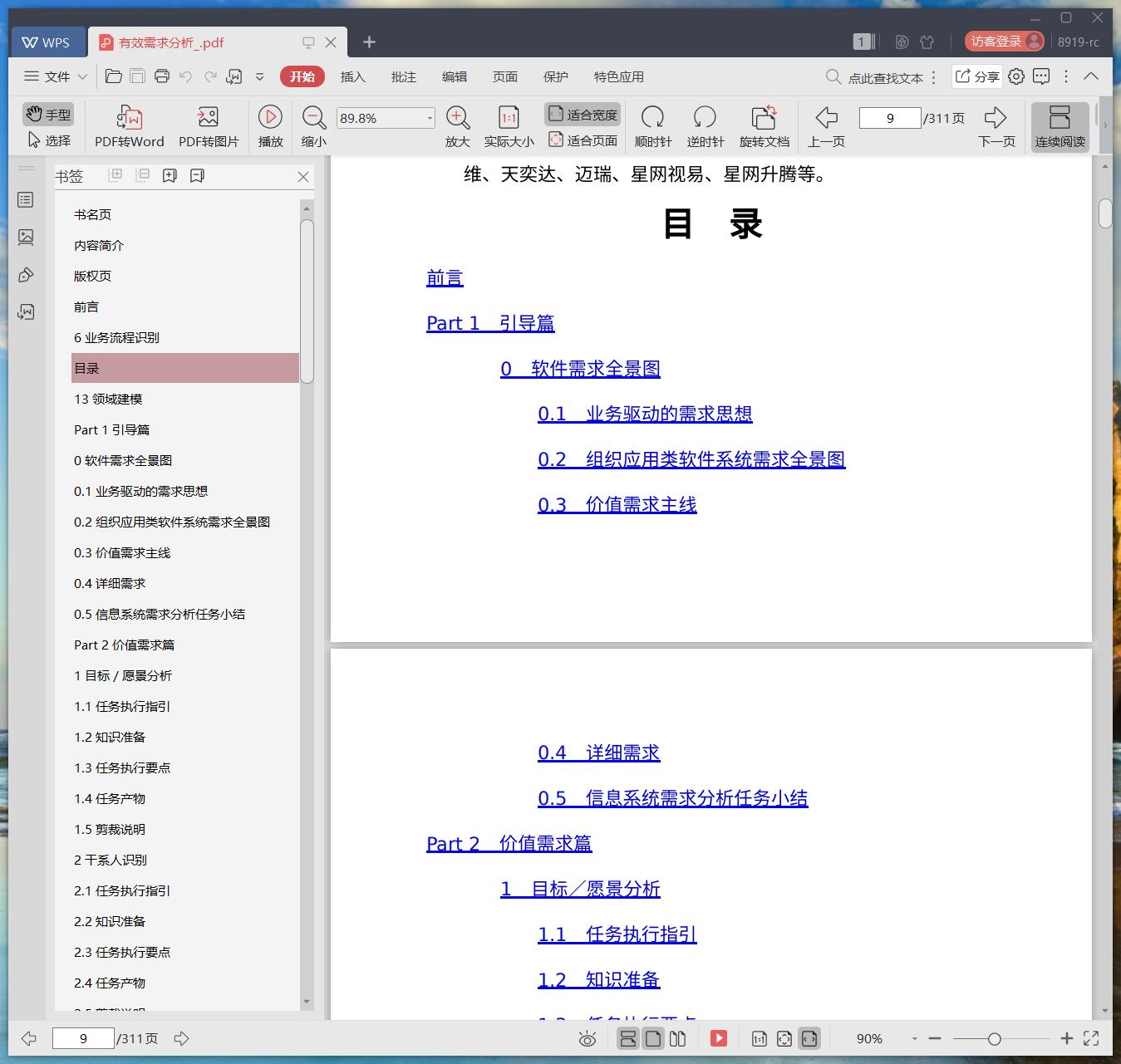Print the document
Screen dimensions: 1121x1064
(162, 76)
